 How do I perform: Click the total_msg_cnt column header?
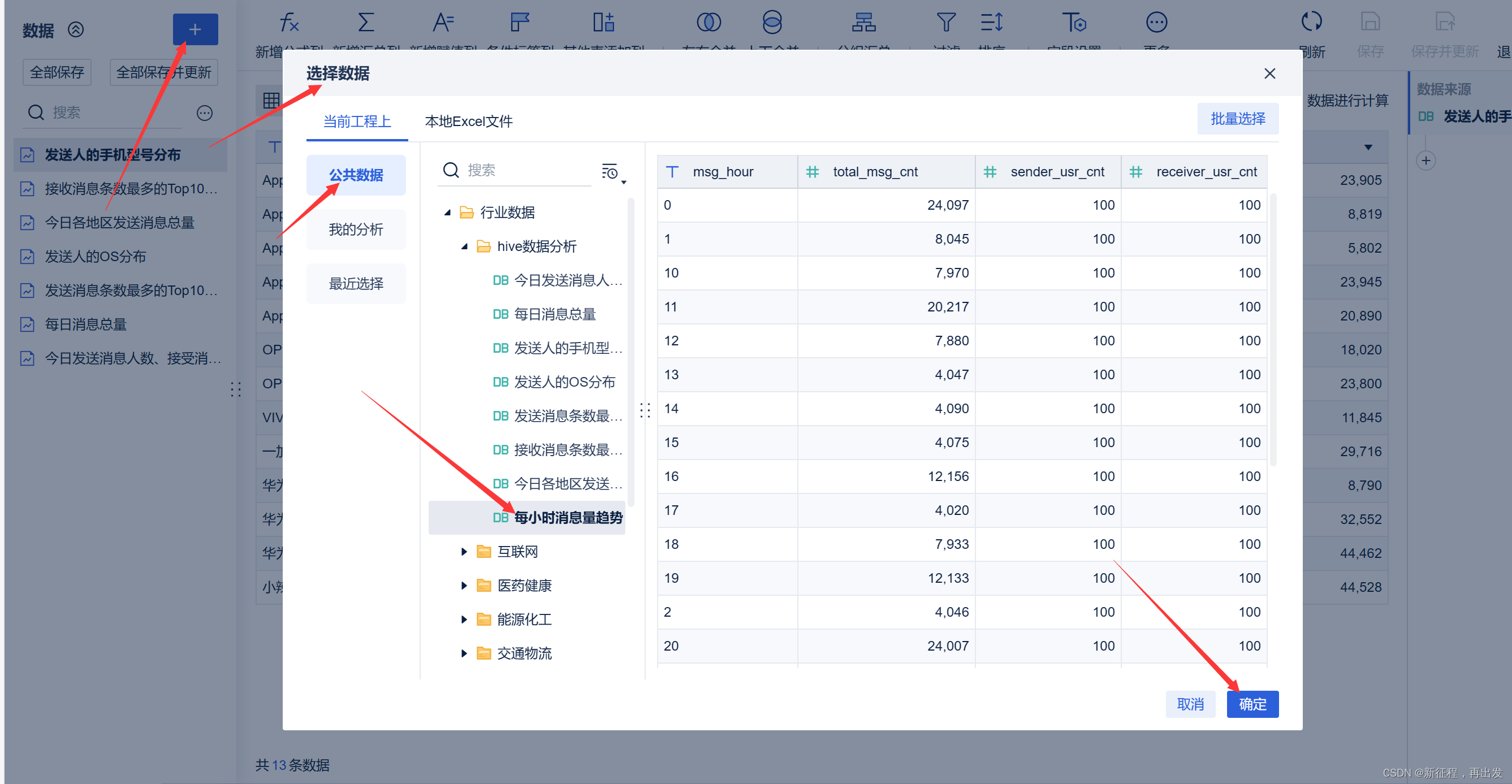[886, 172]
